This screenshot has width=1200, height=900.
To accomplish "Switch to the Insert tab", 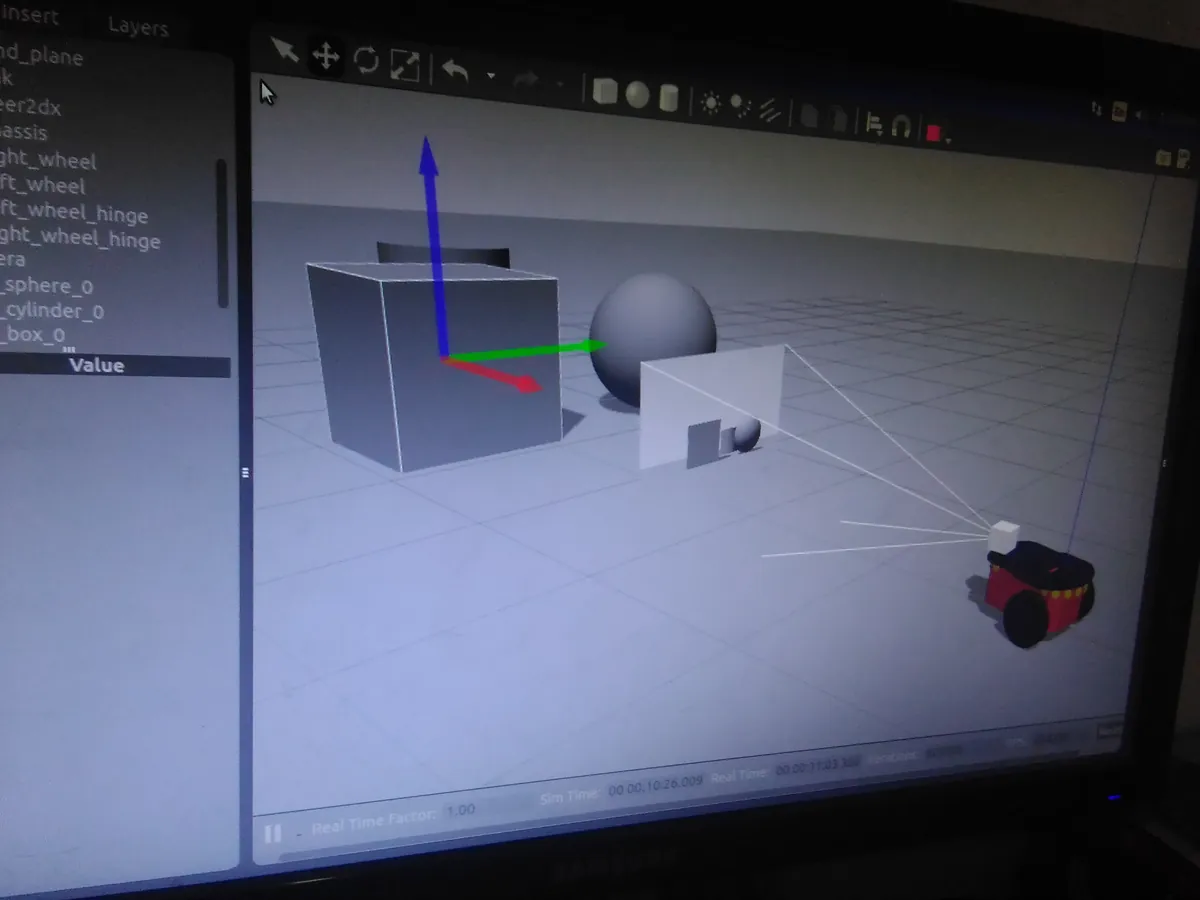I will [x=28, y=17].
